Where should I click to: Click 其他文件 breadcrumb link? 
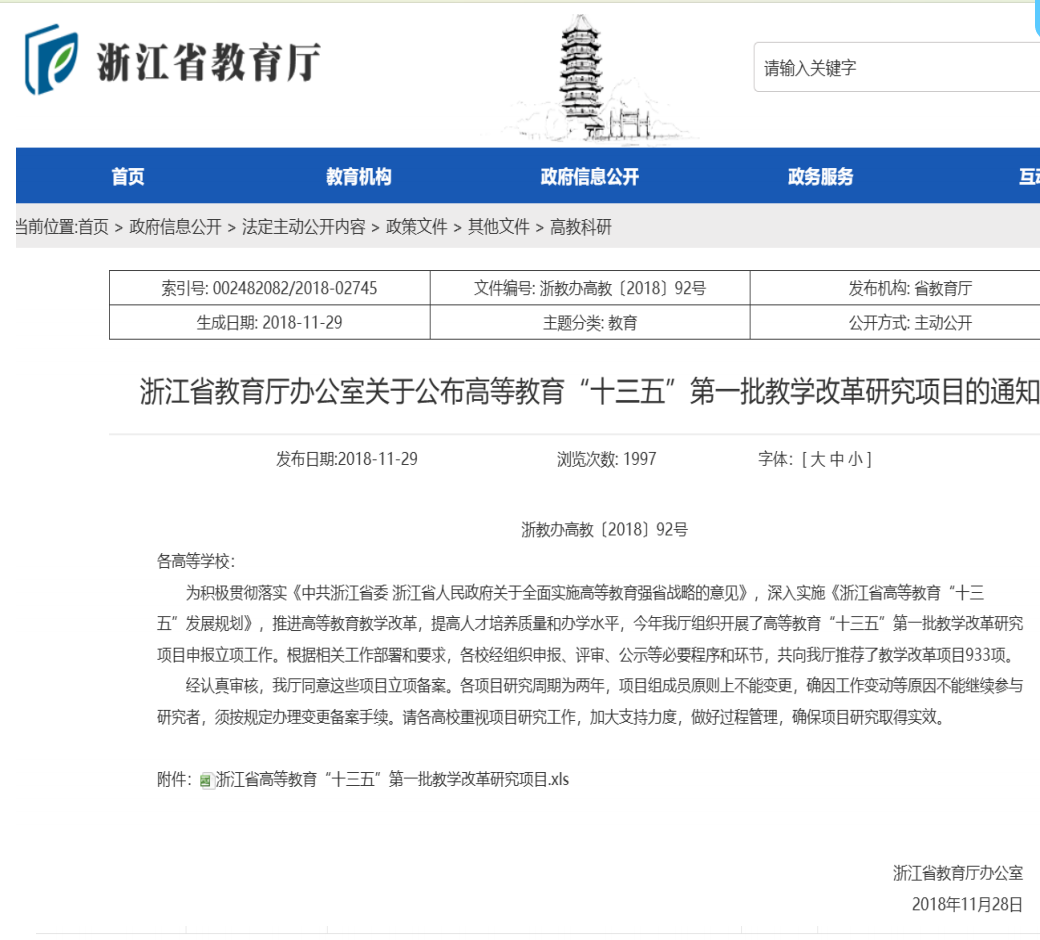pyautogui.click(x=499, y=227)
